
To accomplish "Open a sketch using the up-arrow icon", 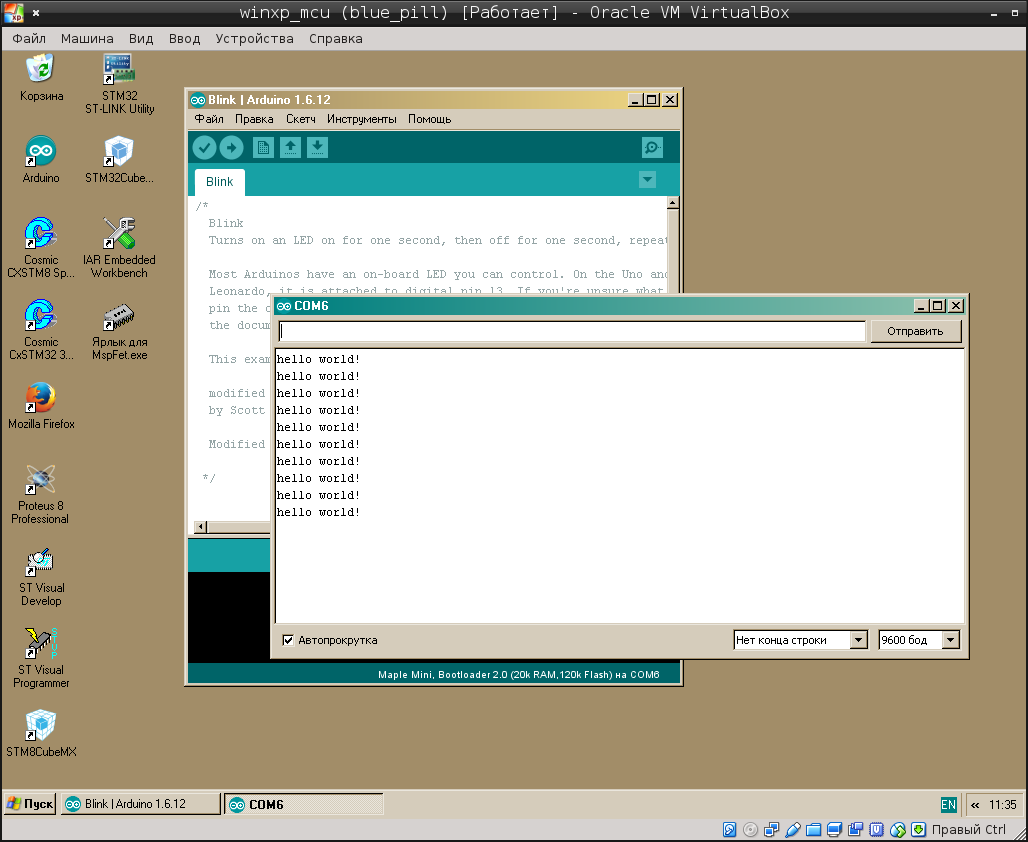I will (x=290, y=148).
